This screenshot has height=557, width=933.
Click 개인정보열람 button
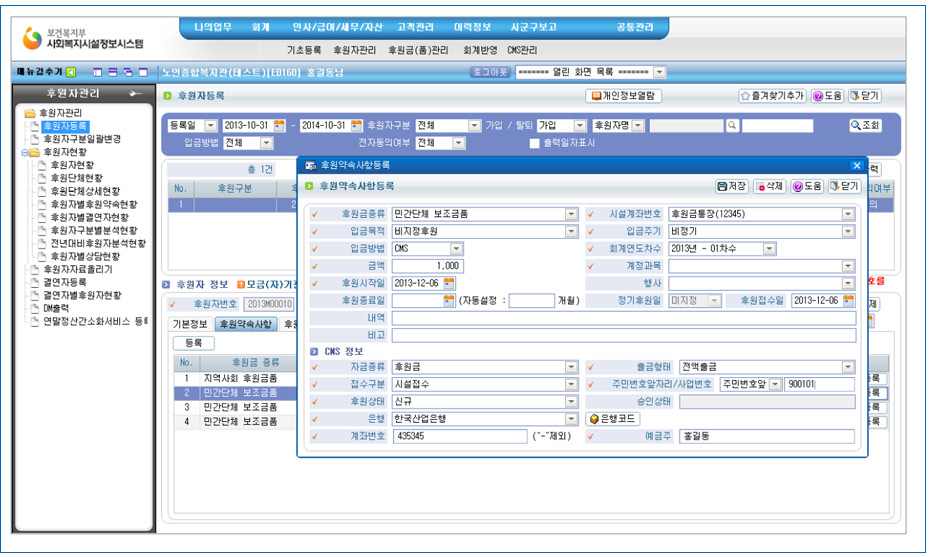624,96
